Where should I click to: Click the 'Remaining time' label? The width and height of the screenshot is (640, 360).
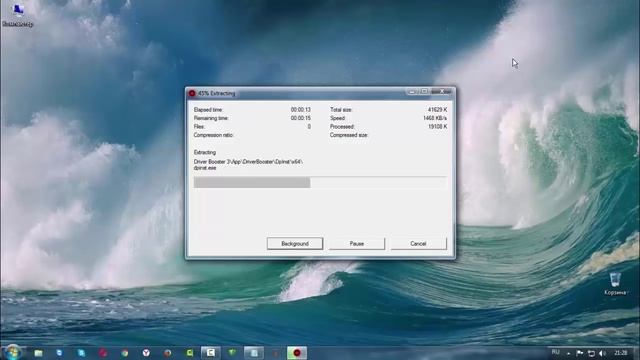211,118
